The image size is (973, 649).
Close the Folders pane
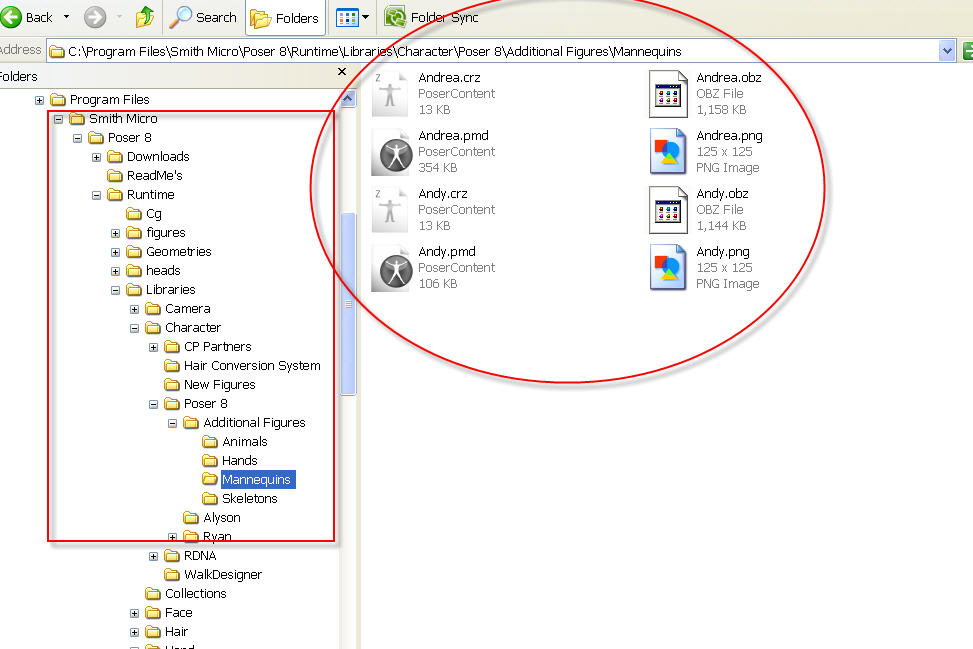tap(341, 72)
